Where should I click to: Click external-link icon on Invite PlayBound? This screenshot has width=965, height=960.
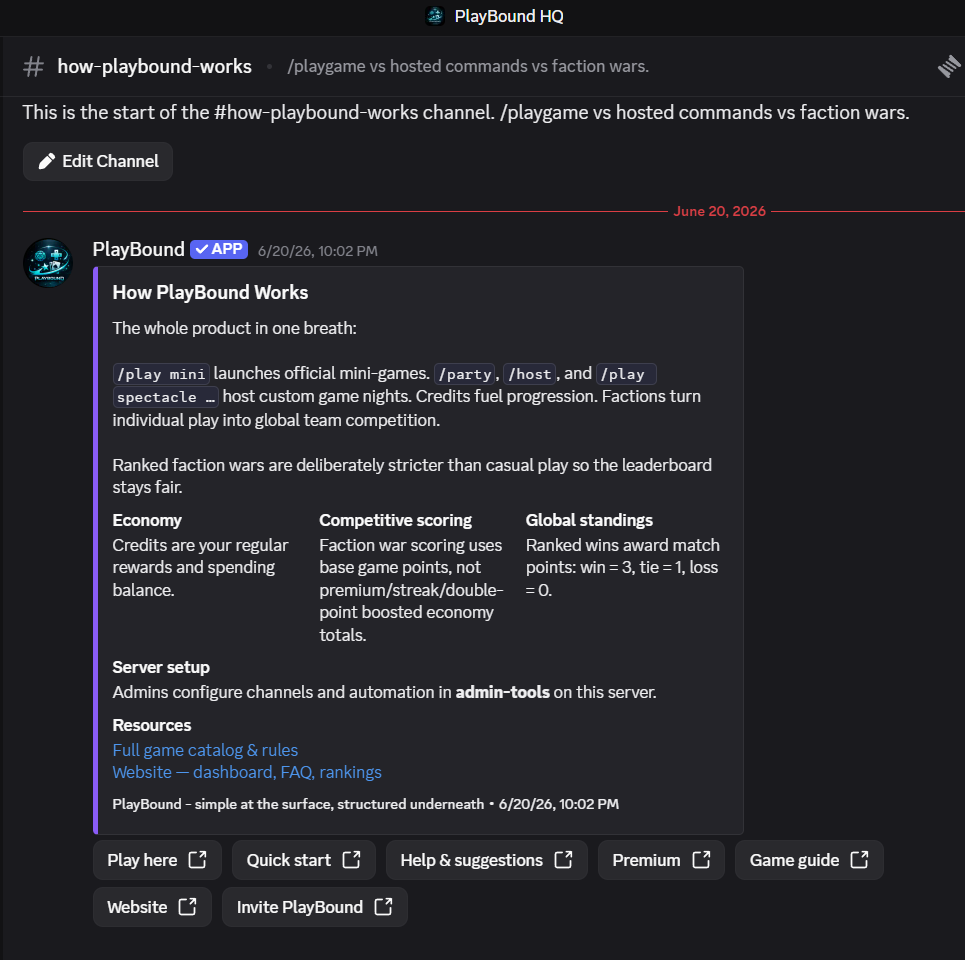[383, 907]
